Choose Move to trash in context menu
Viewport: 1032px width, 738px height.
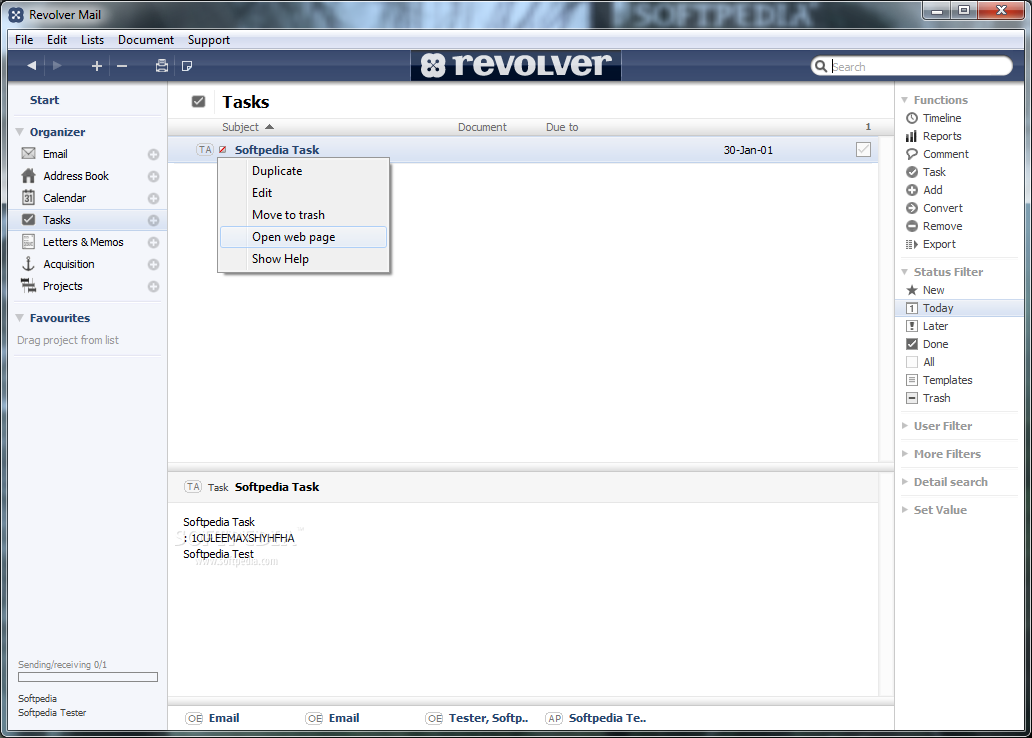pos(303,215)
